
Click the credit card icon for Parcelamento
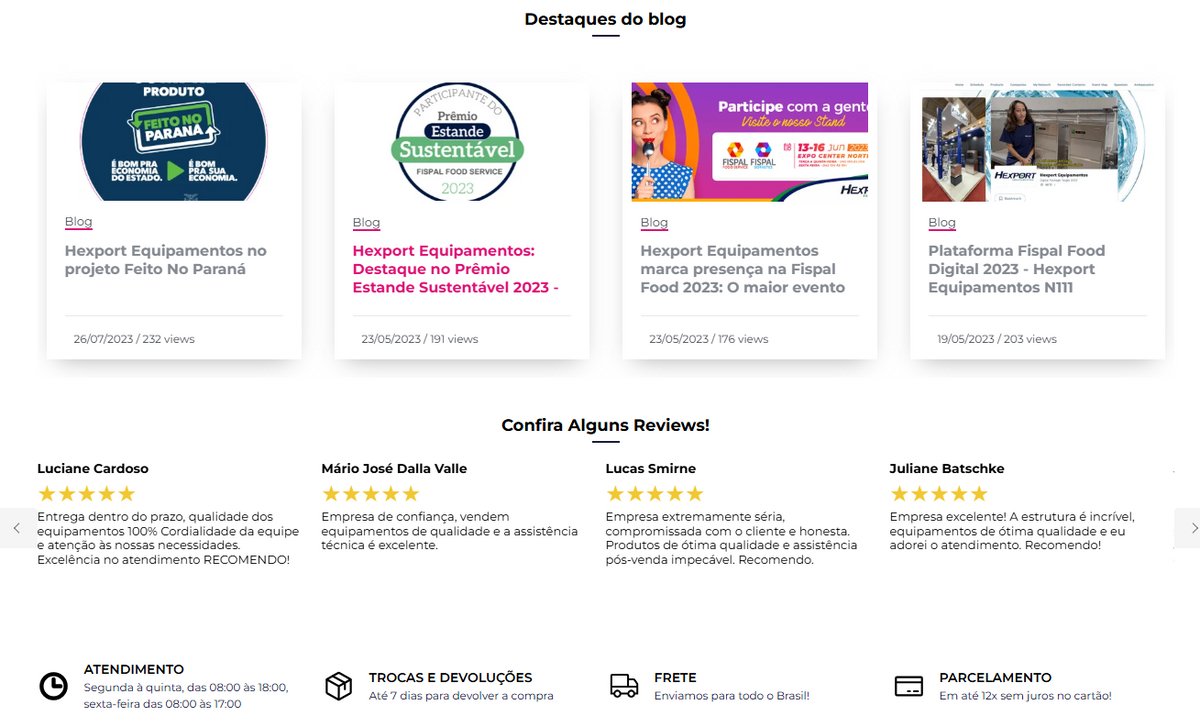[x=908, y=686]
